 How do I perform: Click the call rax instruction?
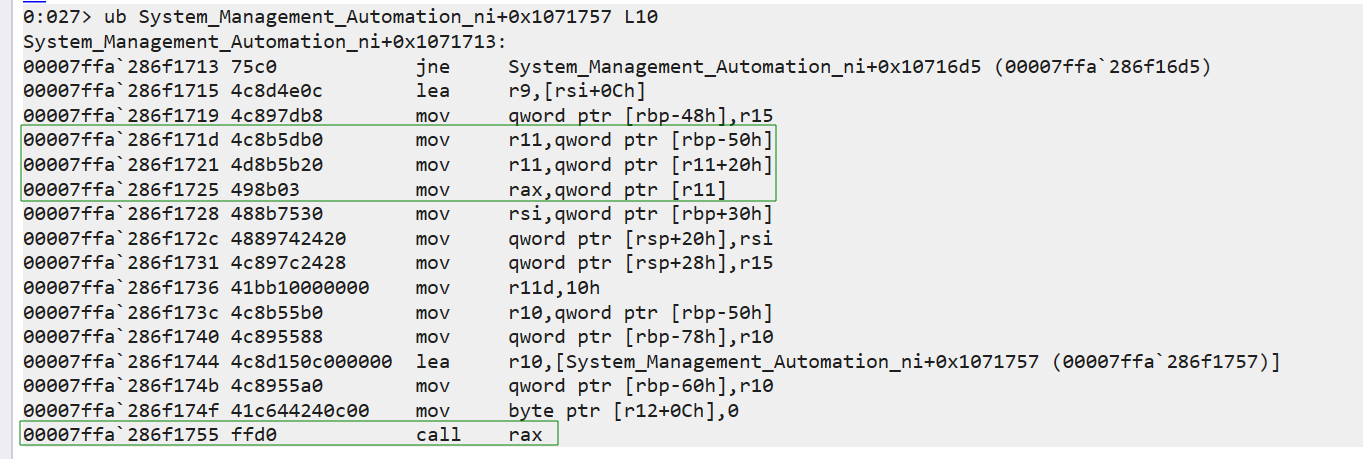pyautogui.click(x=479, y=434)
